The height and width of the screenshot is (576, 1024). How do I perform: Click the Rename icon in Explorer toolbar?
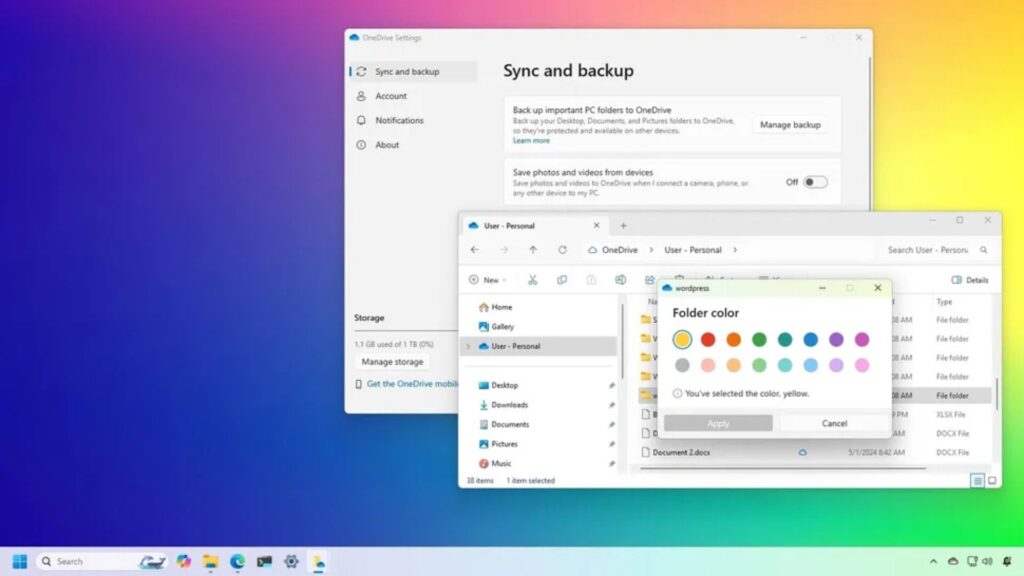[620, 280]
